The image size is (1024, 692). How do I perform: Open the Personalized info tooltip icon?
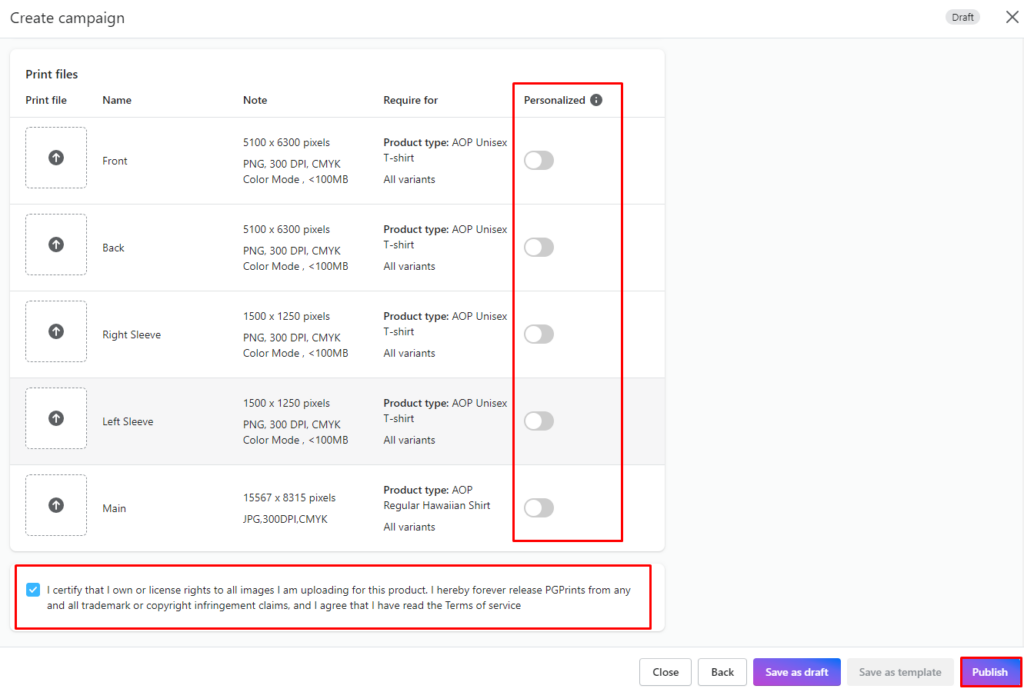pos(595,99)
